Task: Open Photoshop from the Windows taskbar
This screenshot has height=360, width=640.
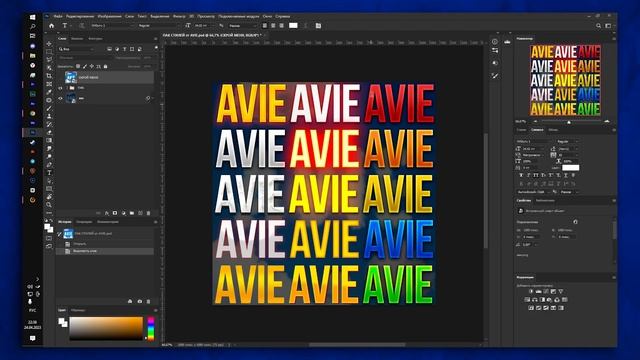Action: click(x=33, y=132)
